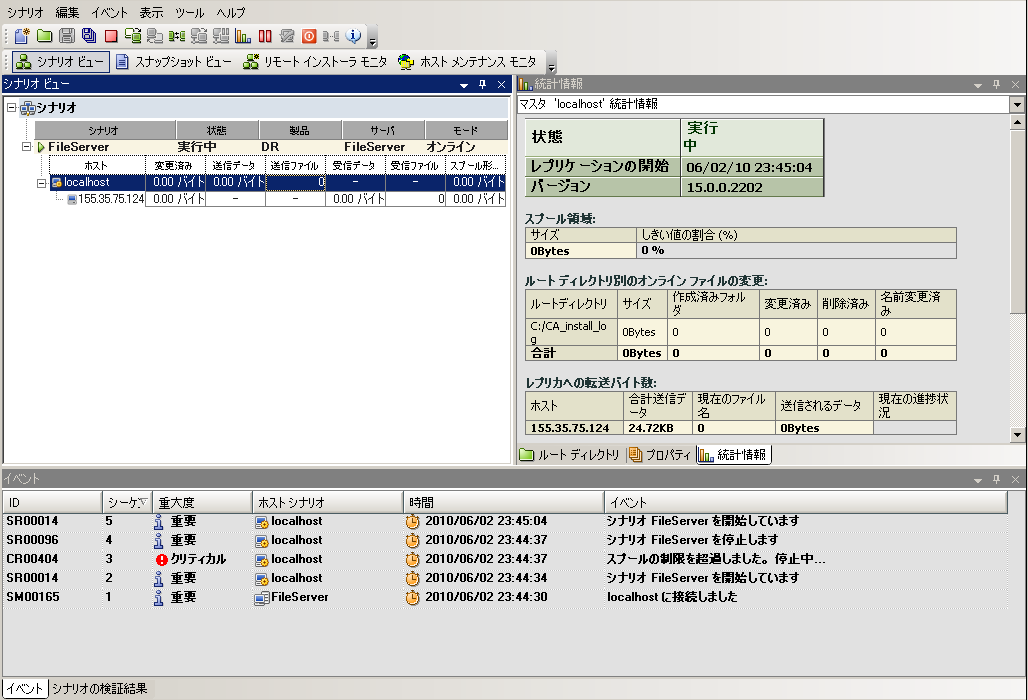Open イベント pane dropdown arrow
This screenshot has width=1028, height=700.
pyautogui.click(x=978, y=480)
